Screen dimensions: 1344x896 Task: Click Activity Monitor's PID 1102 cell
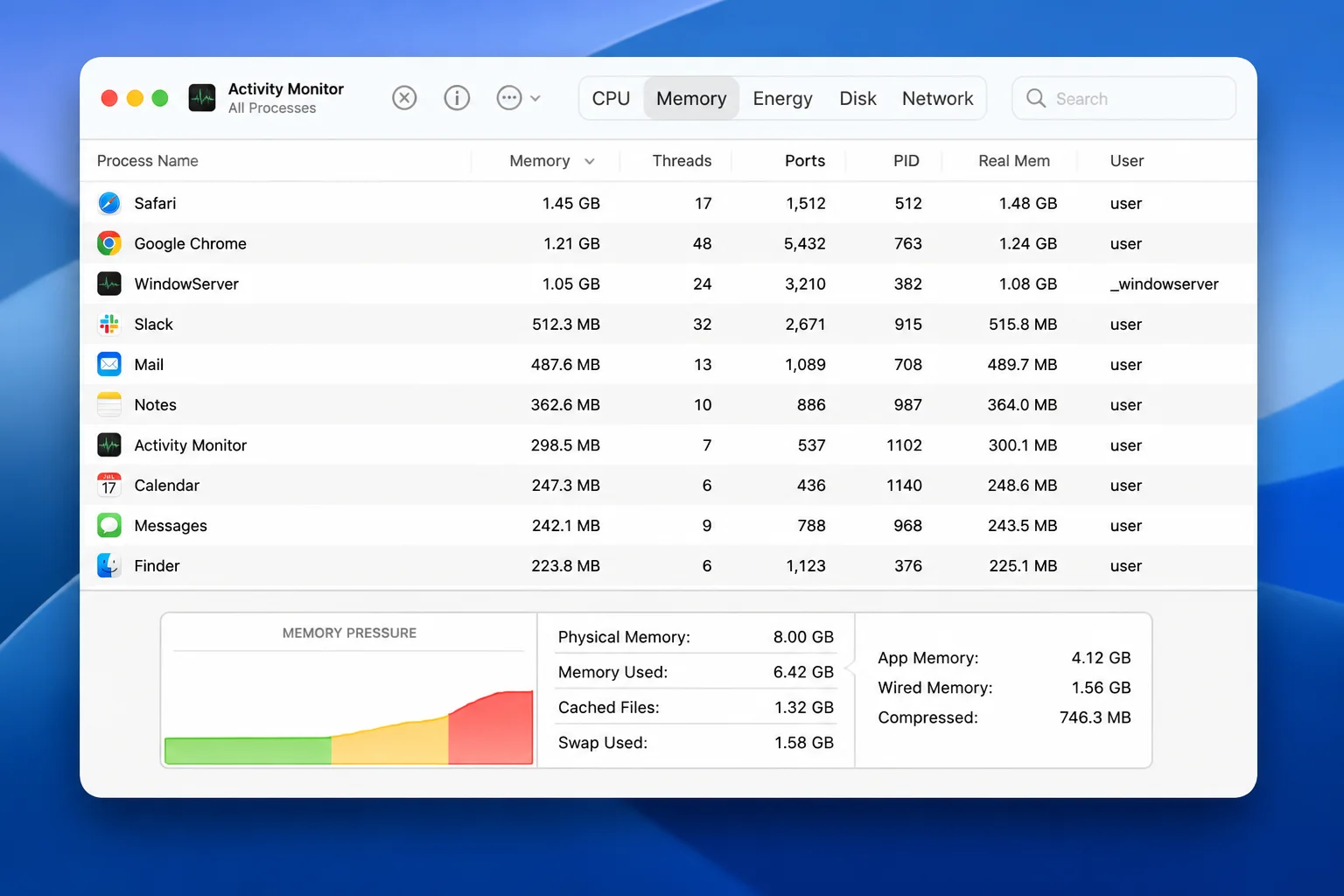coord(905,444)
